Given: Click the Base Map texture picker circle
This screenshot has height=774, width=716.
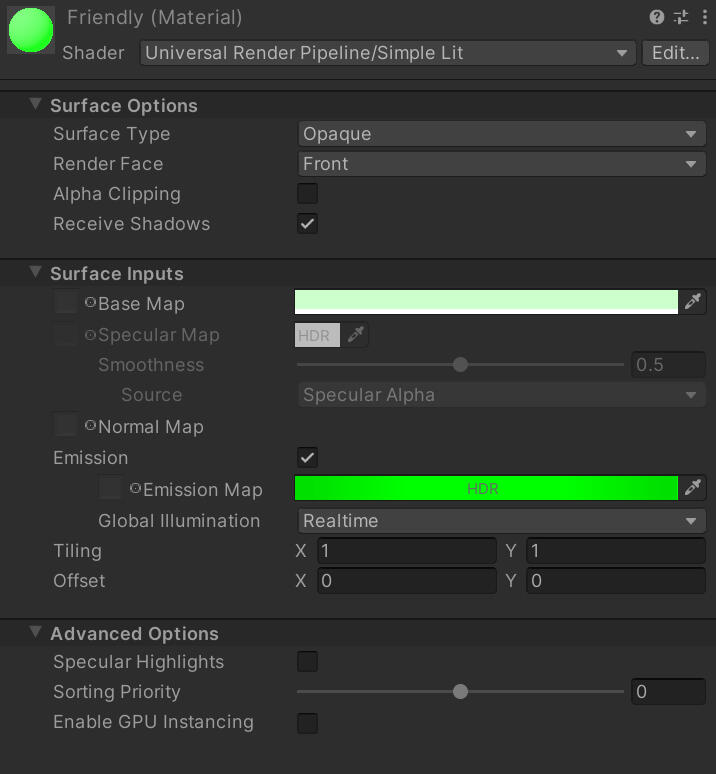Looking at the screenshot, I should pyautogui.click(x=91, y=303).
